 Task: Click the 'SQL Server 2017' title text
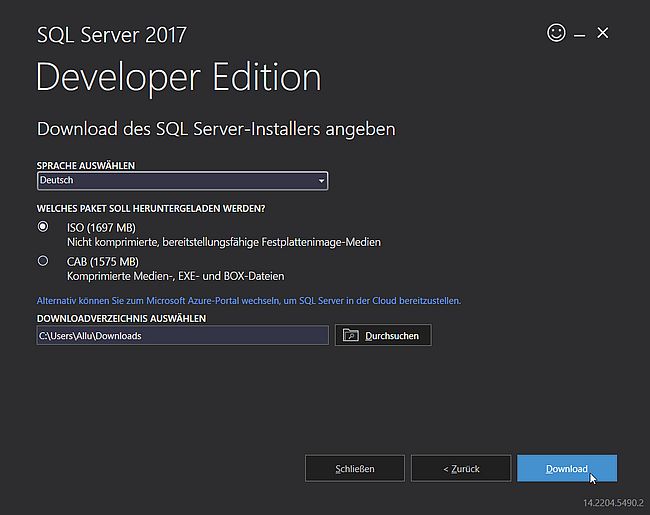(x=112, y=35)
